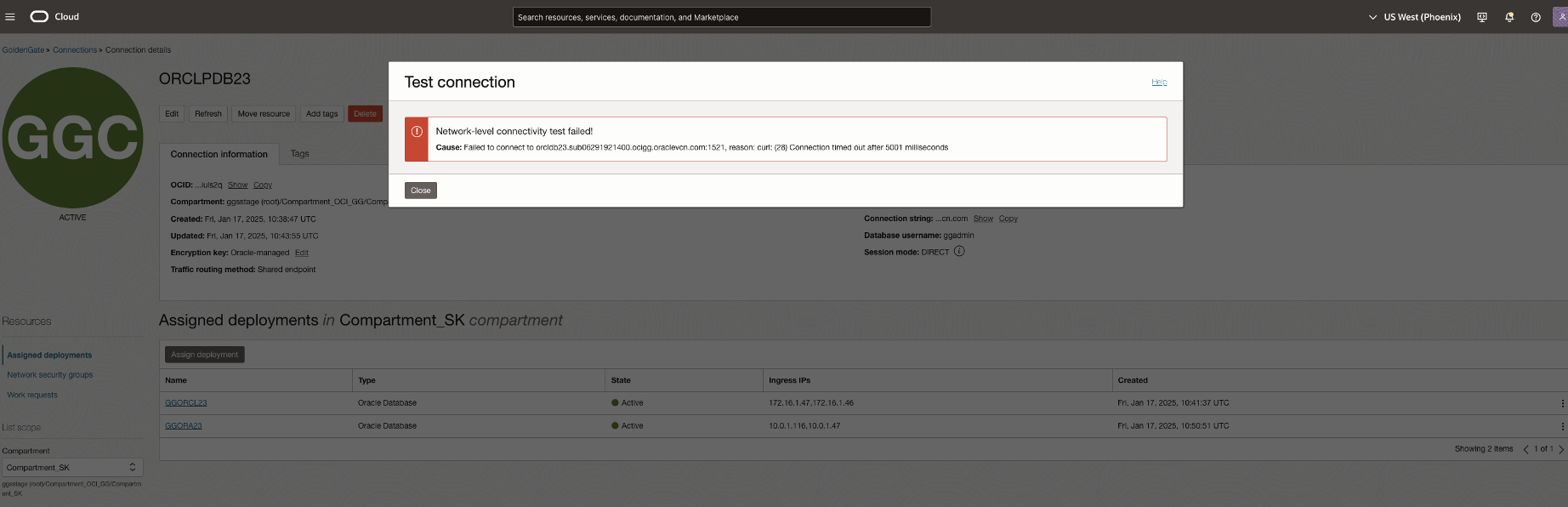Viewport: 1568px width, 507px height.
Task: Click in the search resources field
Action: (721, 17)
